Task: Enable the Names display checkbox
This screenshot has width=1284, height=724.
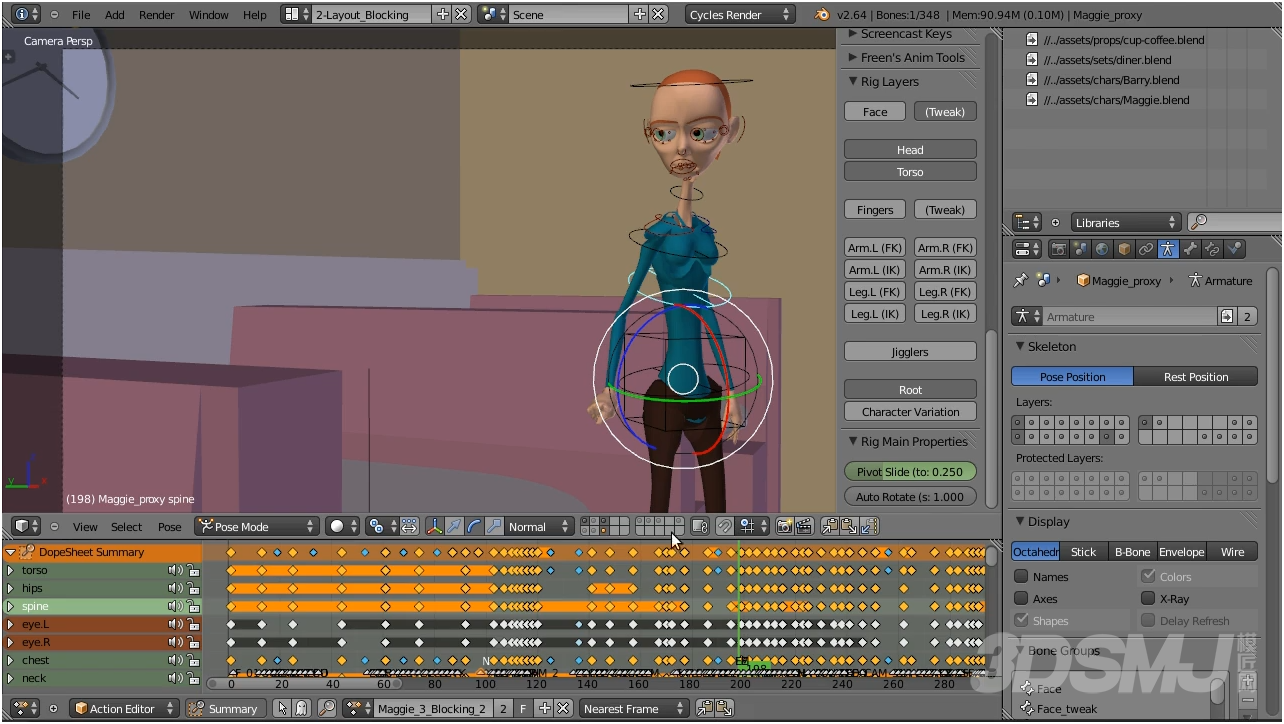Action: click(1021, 576)
